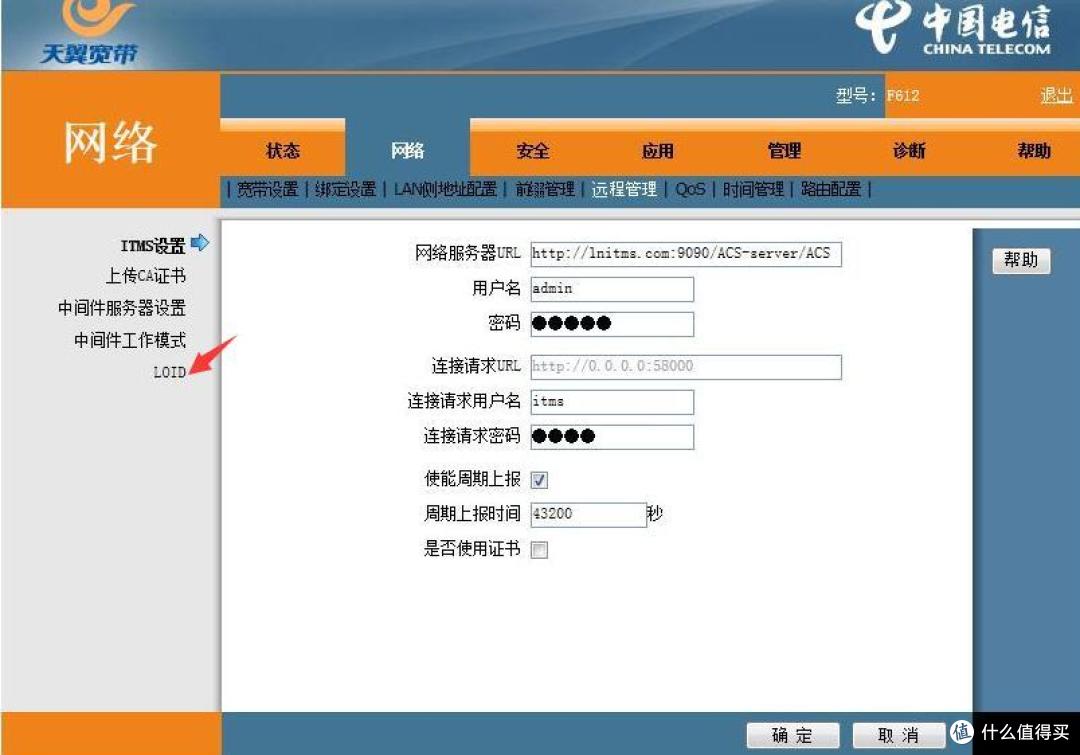
Task: Focus the 周期上报时间 input field
Action: coord(588,515)
